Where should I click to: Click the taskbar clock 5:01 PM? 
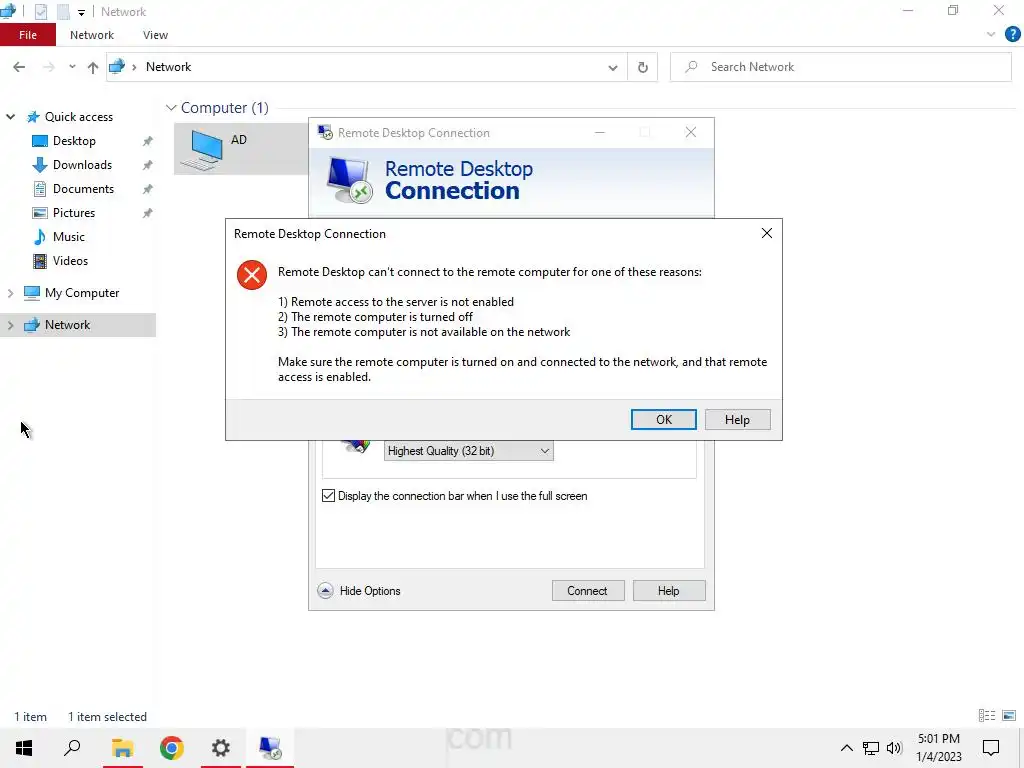[x=938, y=739]
